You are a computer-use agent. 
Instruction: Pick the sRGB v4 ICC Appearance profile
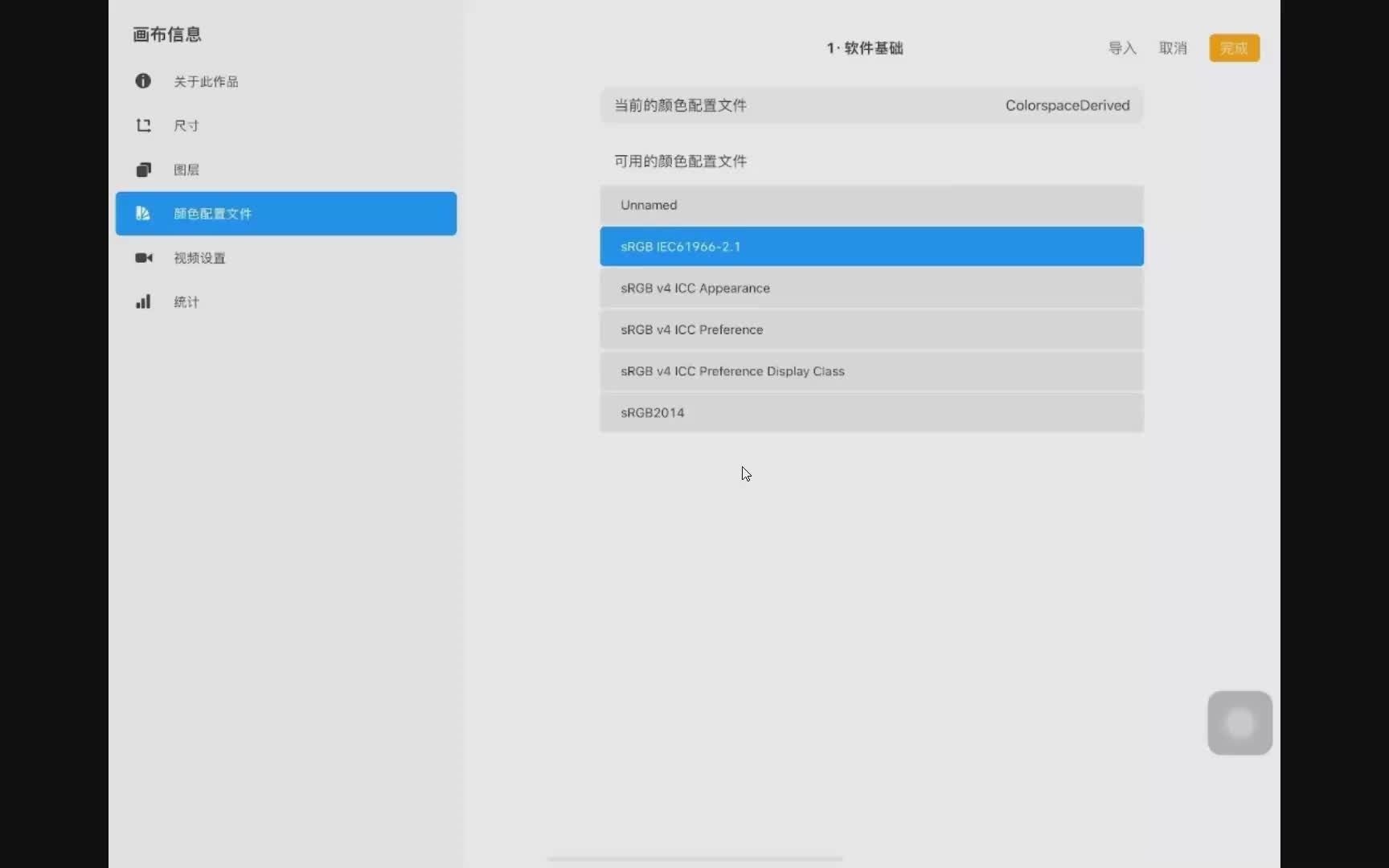871,289
